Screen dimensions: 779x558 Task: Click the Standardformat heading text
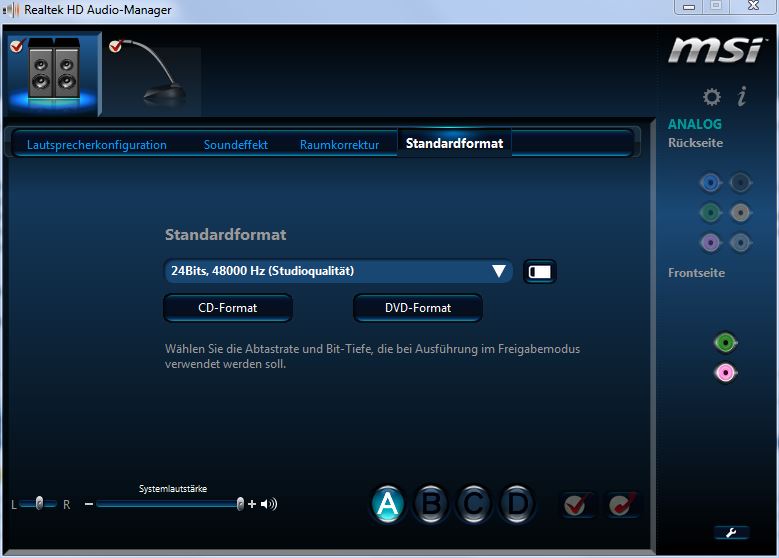coord(226,235)
